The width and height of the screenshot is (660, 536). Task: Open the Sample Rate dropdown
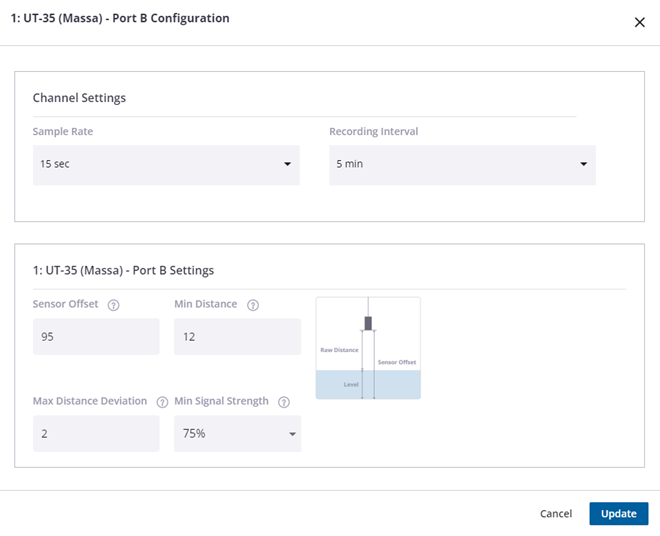click(x=166, y=165)
